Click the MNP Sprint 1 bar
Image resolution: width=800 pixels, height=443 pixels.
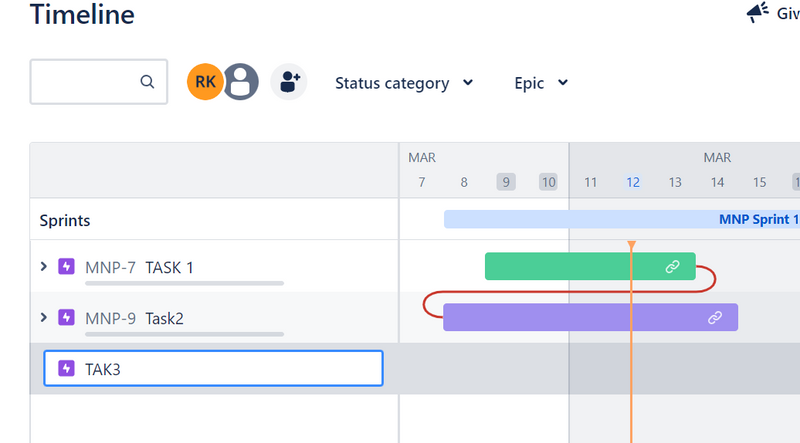coord(620,219)
